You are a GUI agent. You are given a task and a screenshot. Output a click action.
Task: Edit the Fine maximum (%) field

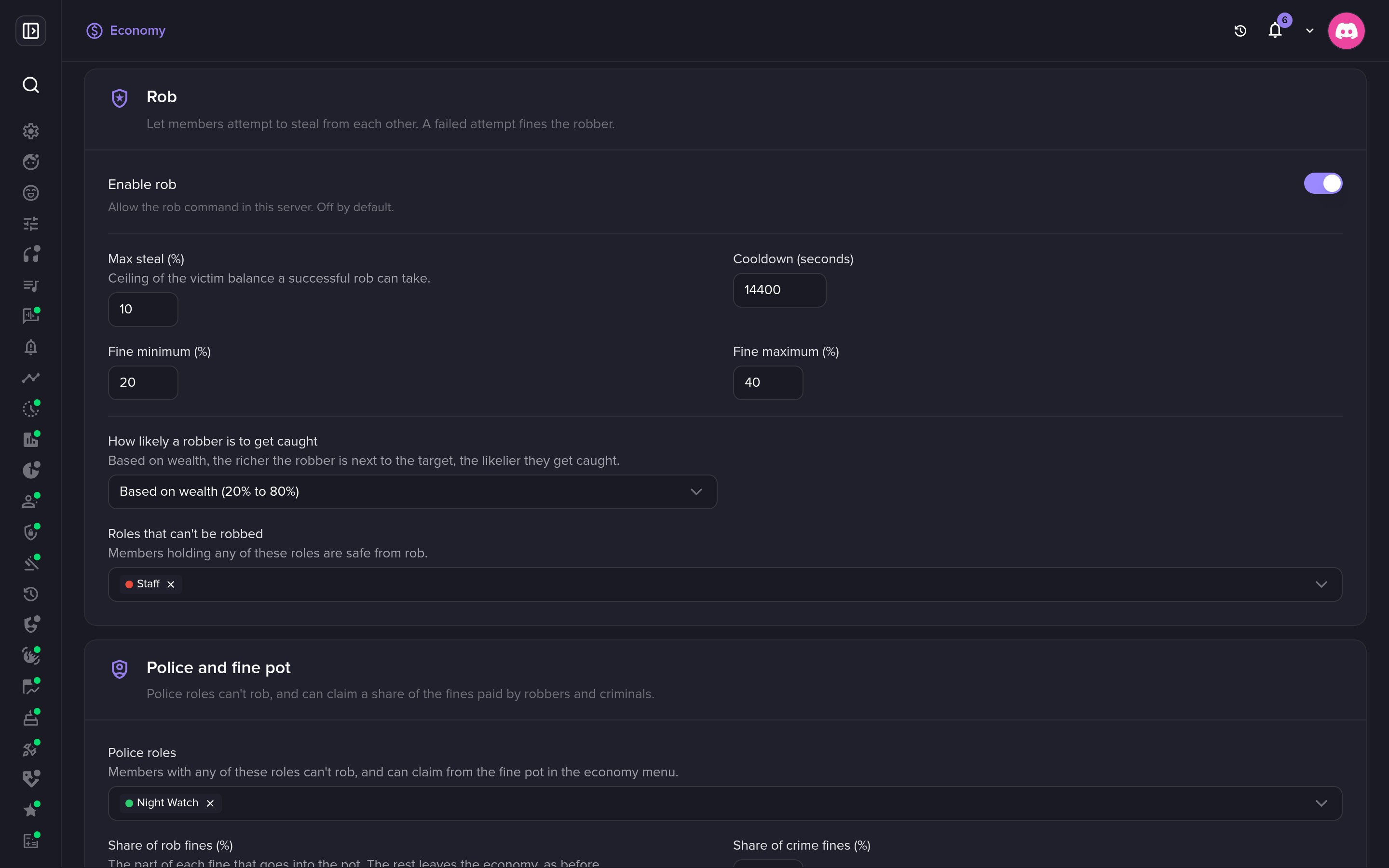[x=767, y=383]
